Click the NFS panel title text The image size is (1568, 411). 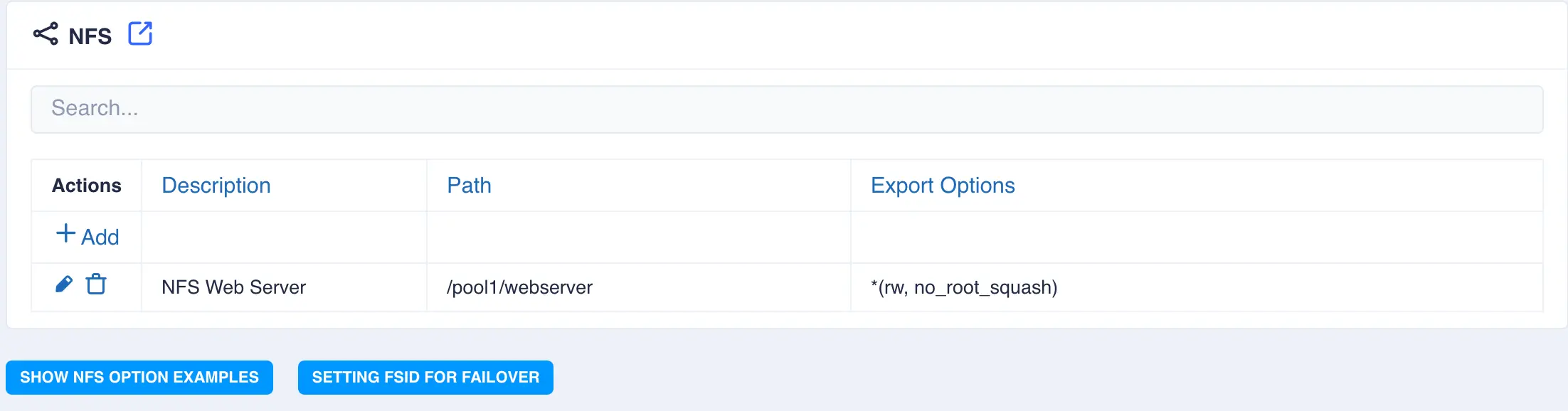[90, 36]
